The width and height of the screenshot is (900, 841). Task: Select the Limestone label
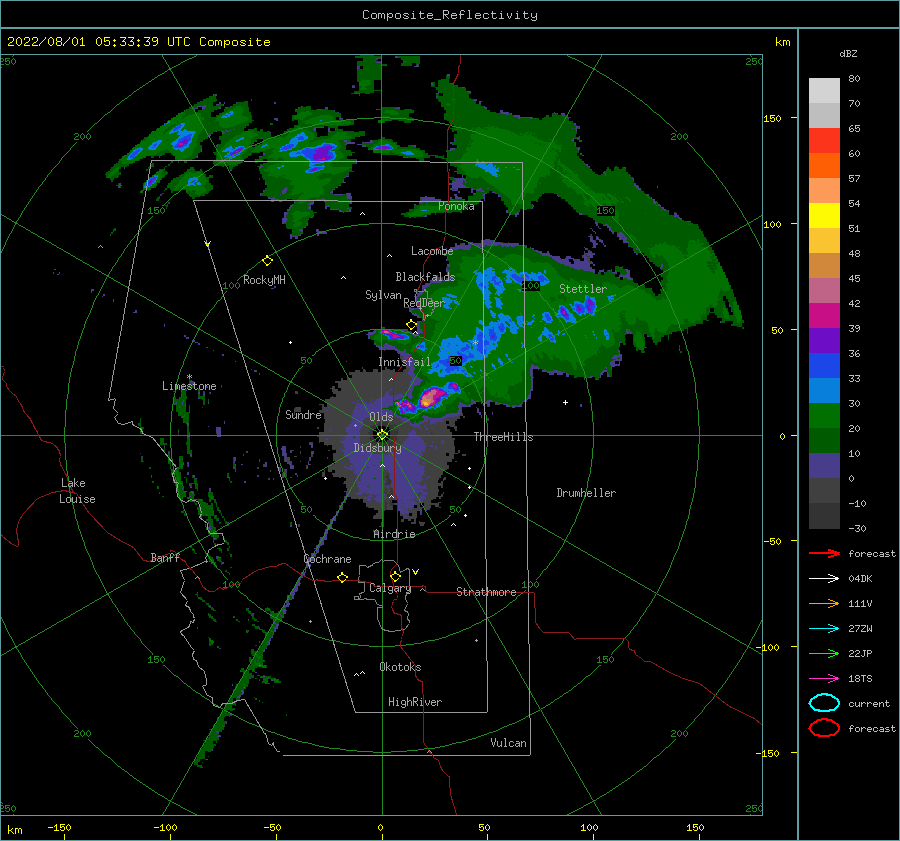coord(189,386)
